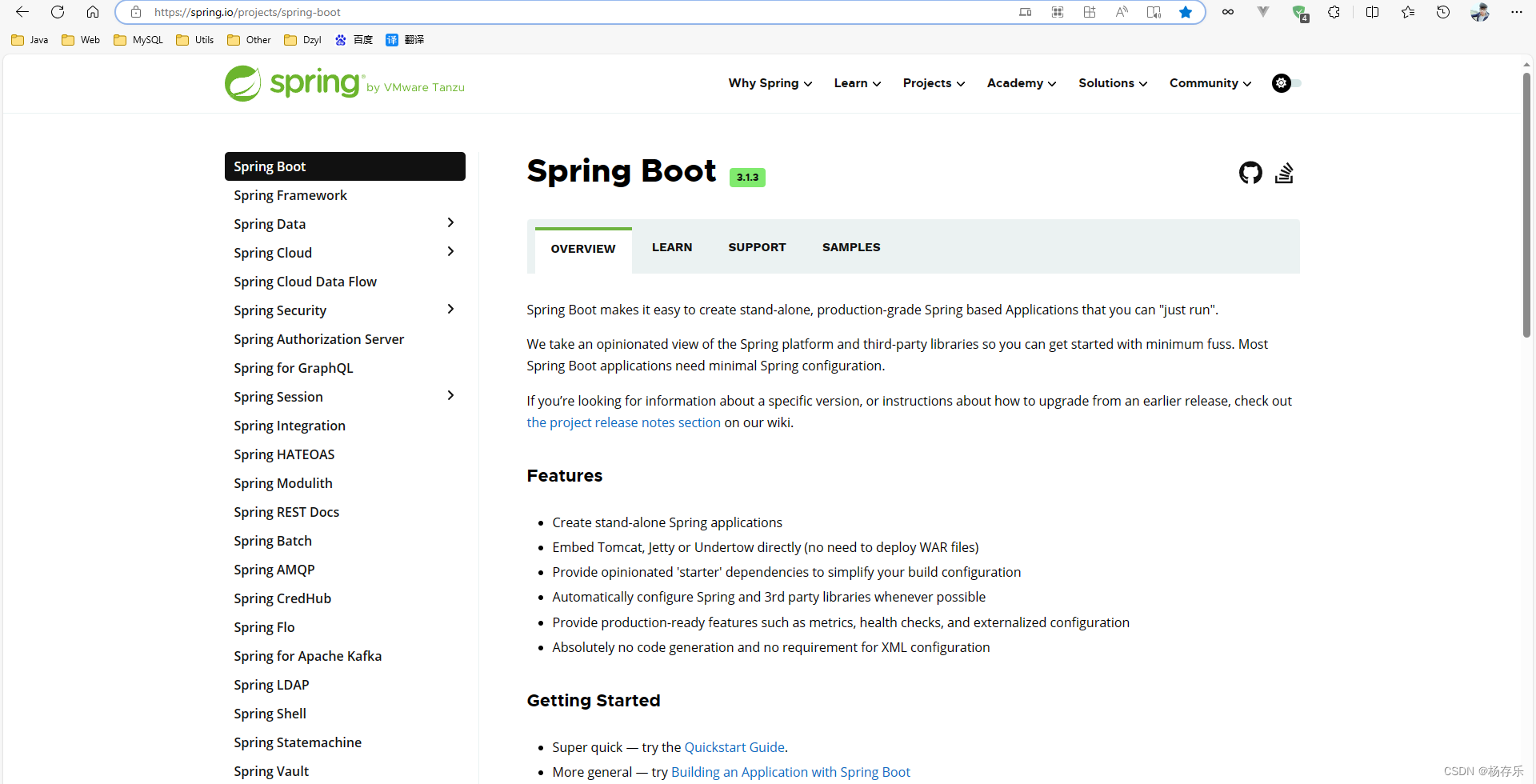The image size is (1536, 784).
Task: Open the Baidu bookmark
Action: 354,40
